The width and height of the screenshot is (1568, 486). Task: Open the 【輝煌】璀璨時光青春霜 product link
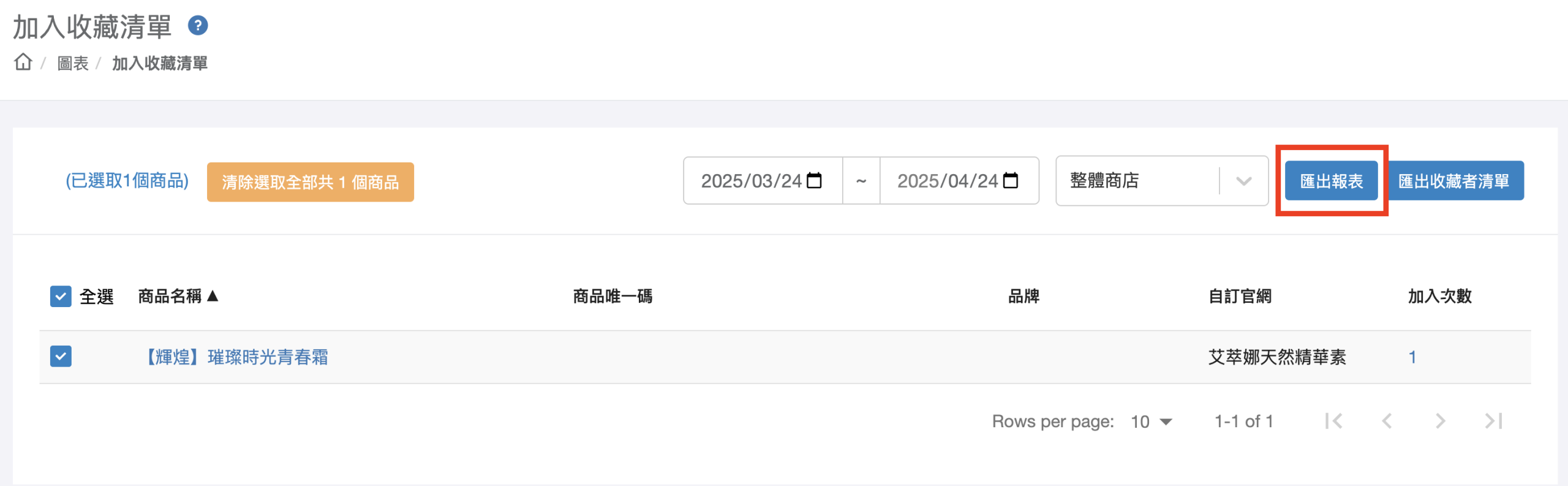pyautogui.click(x=236, y=357)
